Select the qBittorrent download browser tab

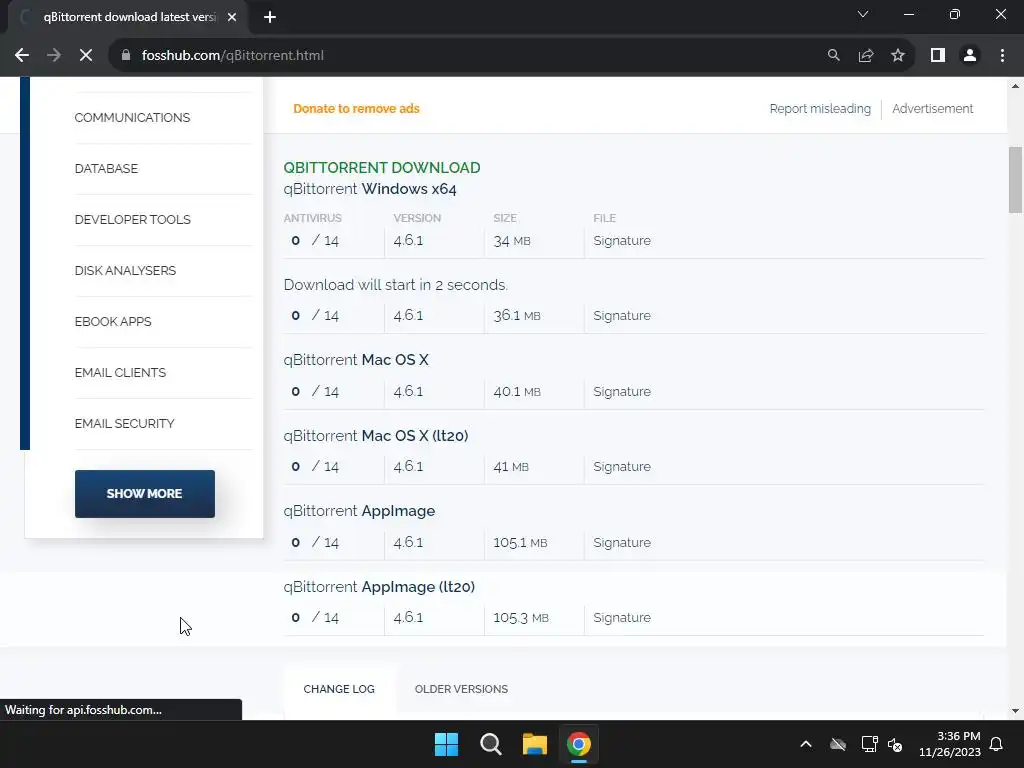point(129,17)
